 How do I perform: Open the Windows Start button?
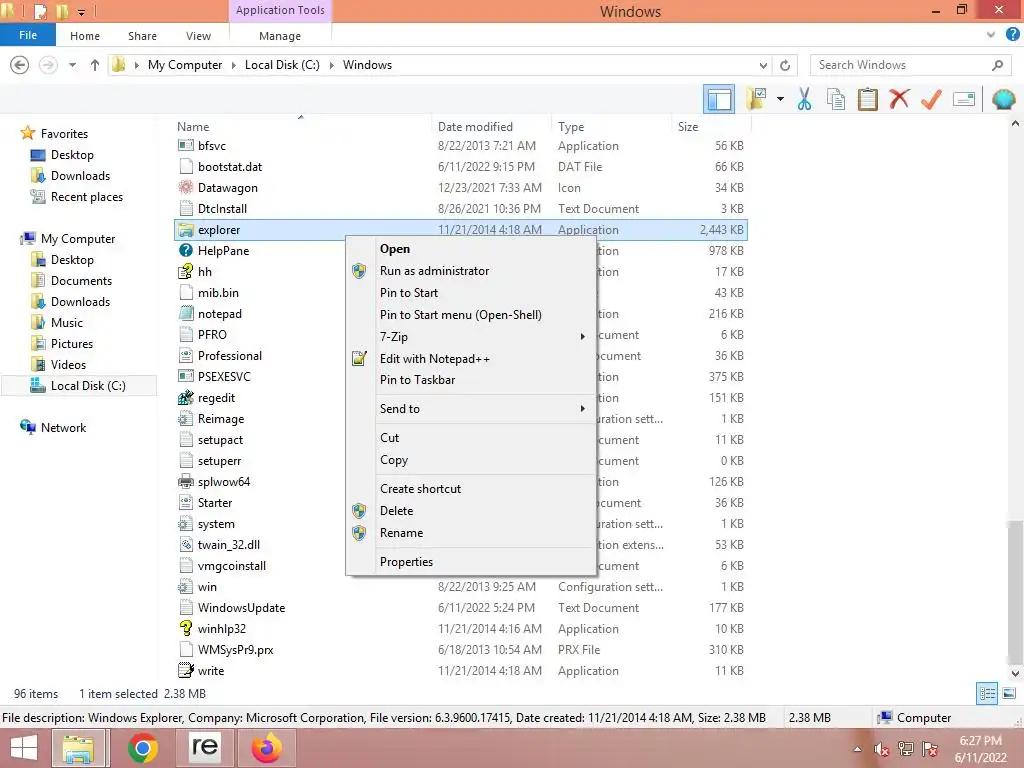coord(24,748)
